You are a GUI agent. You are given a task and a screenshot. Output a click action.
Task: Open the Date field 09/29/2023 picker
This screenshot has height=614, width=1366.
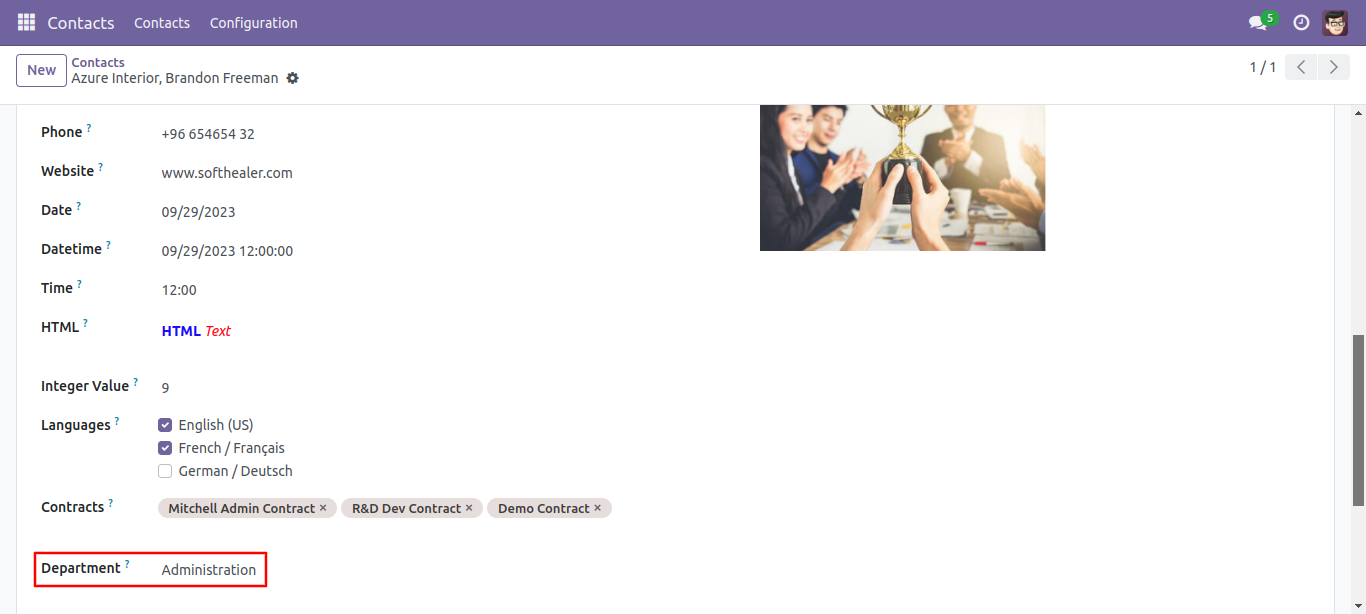click(x=199, y=212)
